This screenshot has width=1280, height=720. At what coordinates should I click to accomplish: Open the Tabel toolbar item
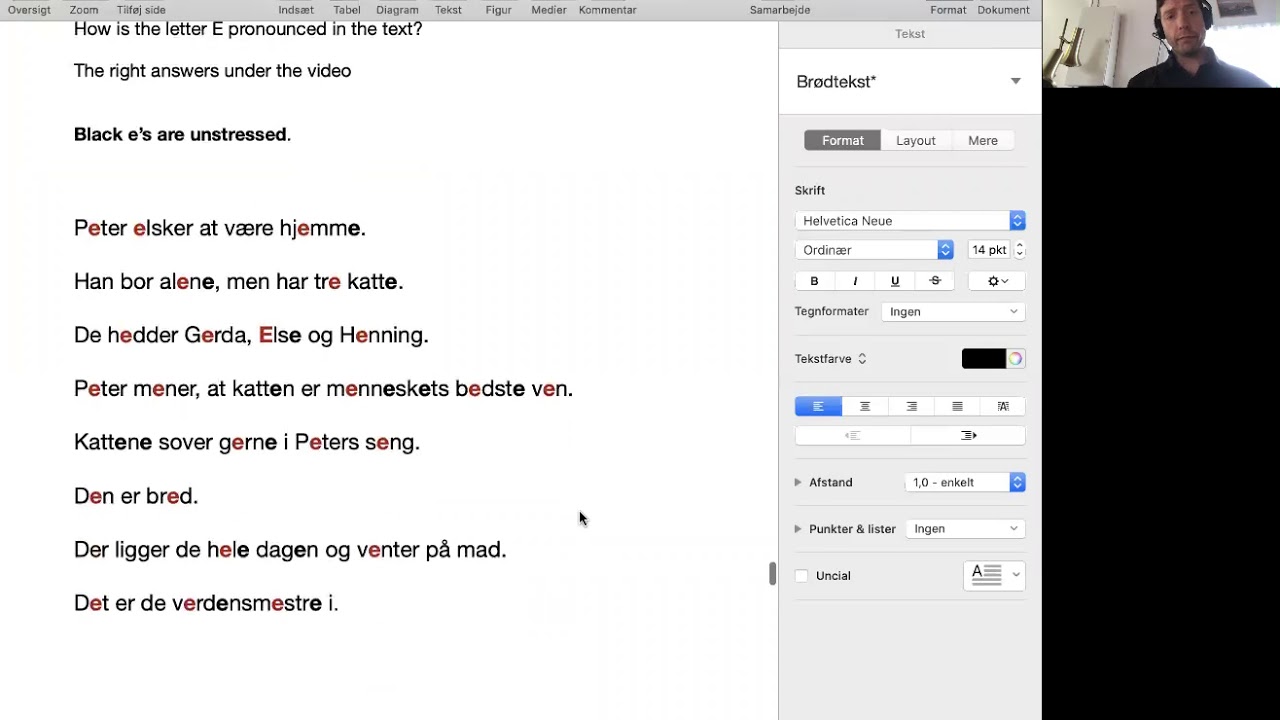347,10
